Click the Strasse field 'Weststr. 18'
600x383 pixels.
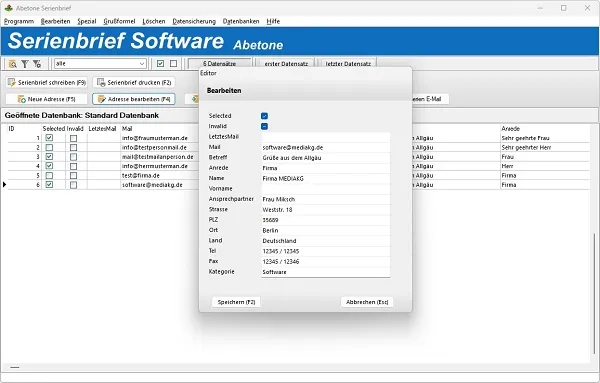click(x=326, y=210)
